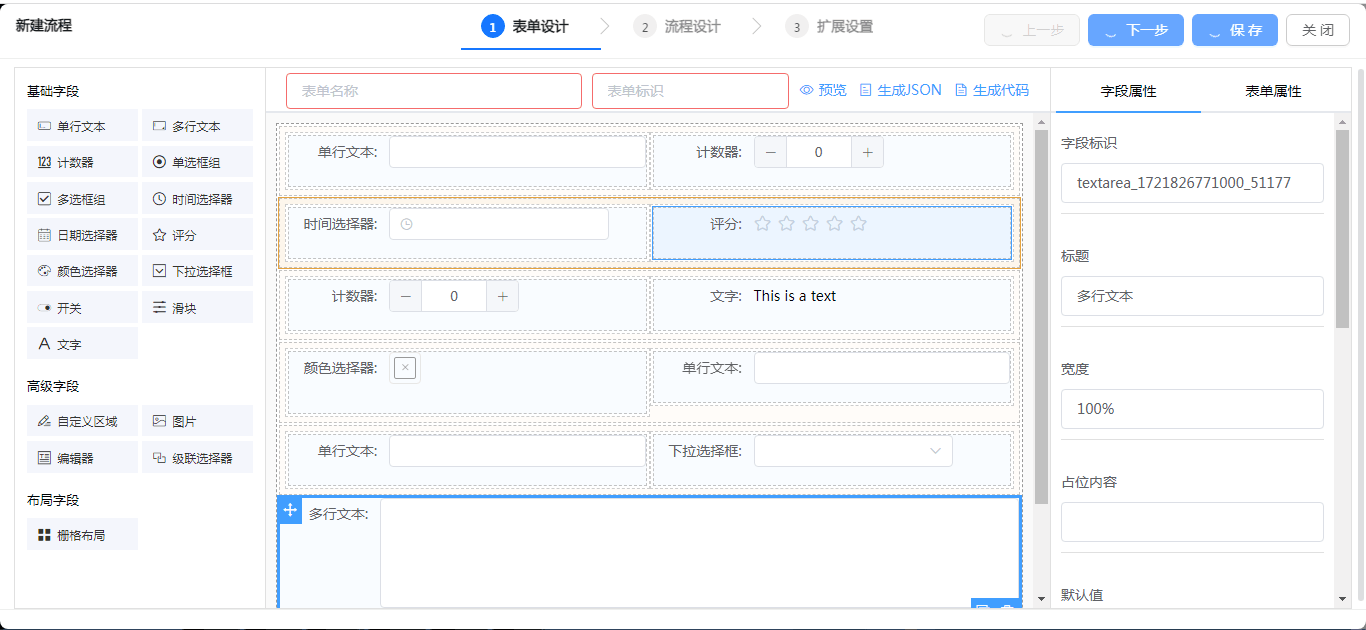Add the 开关 switch component
The image size is (1366, 630).
pos(83,308)
